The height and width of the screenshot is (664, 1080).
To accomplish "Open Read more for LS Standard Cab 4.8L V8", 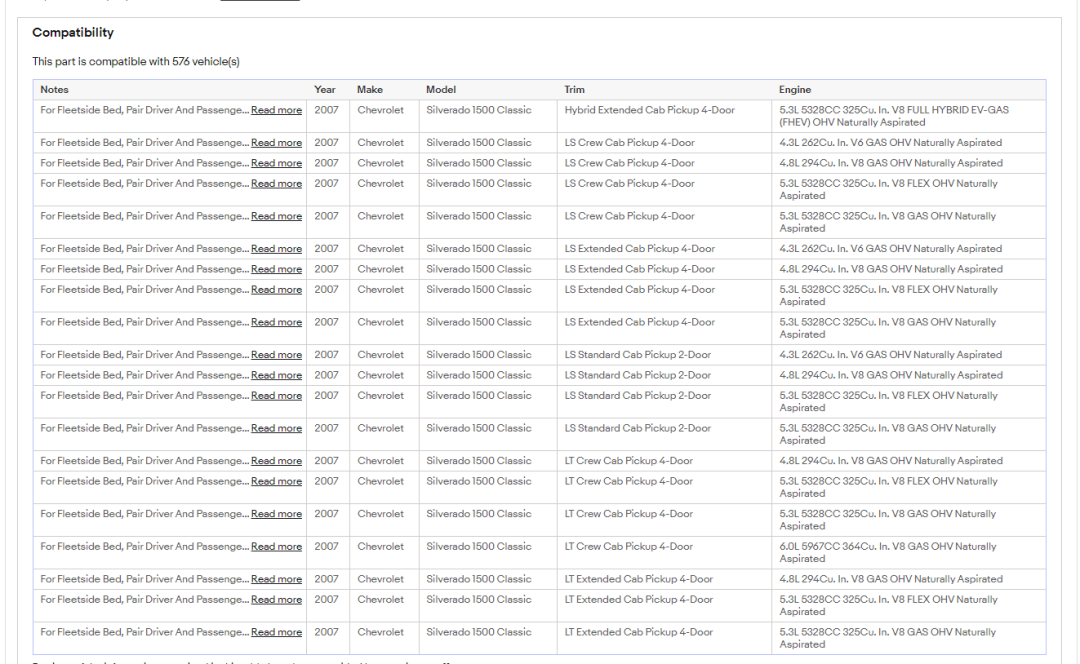I will click(x=276, y=375).
